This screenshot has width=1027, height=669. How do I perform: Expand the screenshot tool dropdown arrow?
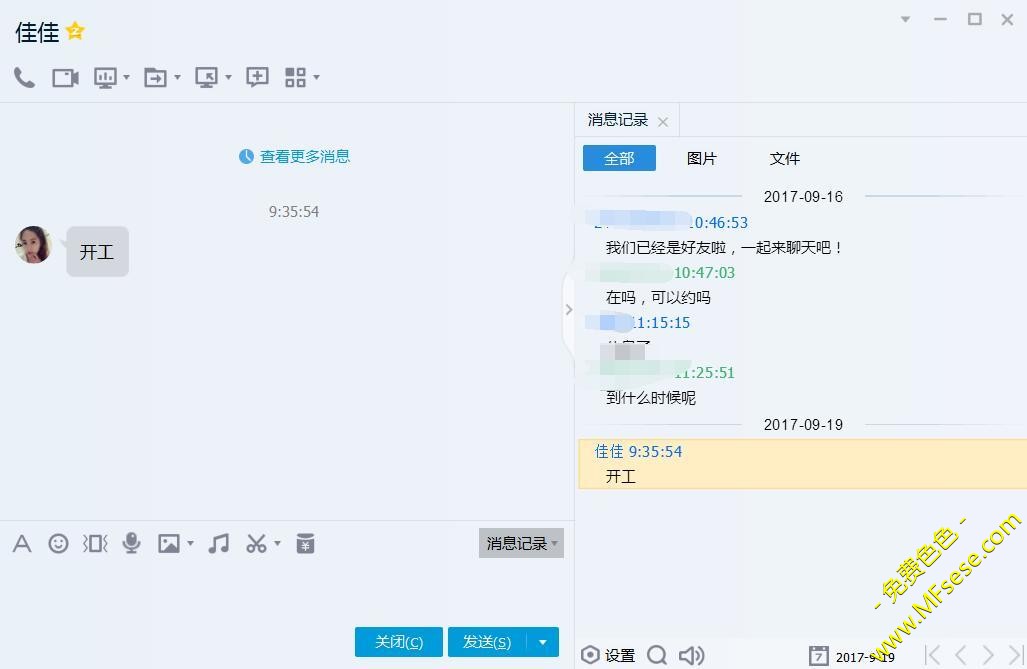tap(278, 543)
